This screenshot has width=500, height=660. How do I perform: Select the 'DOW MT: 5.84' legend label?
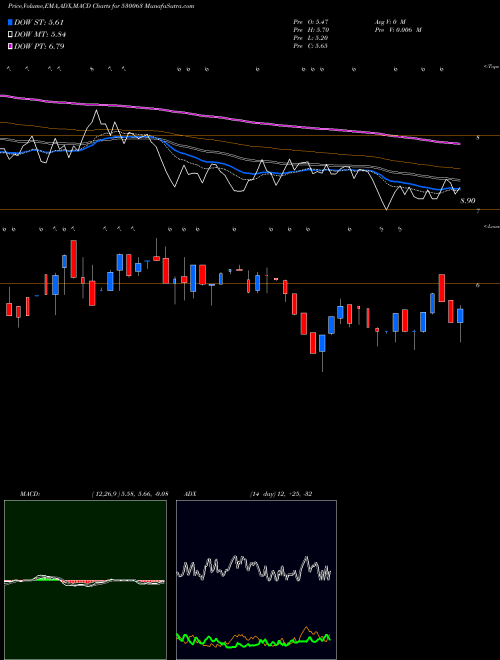tap(40, 35)
